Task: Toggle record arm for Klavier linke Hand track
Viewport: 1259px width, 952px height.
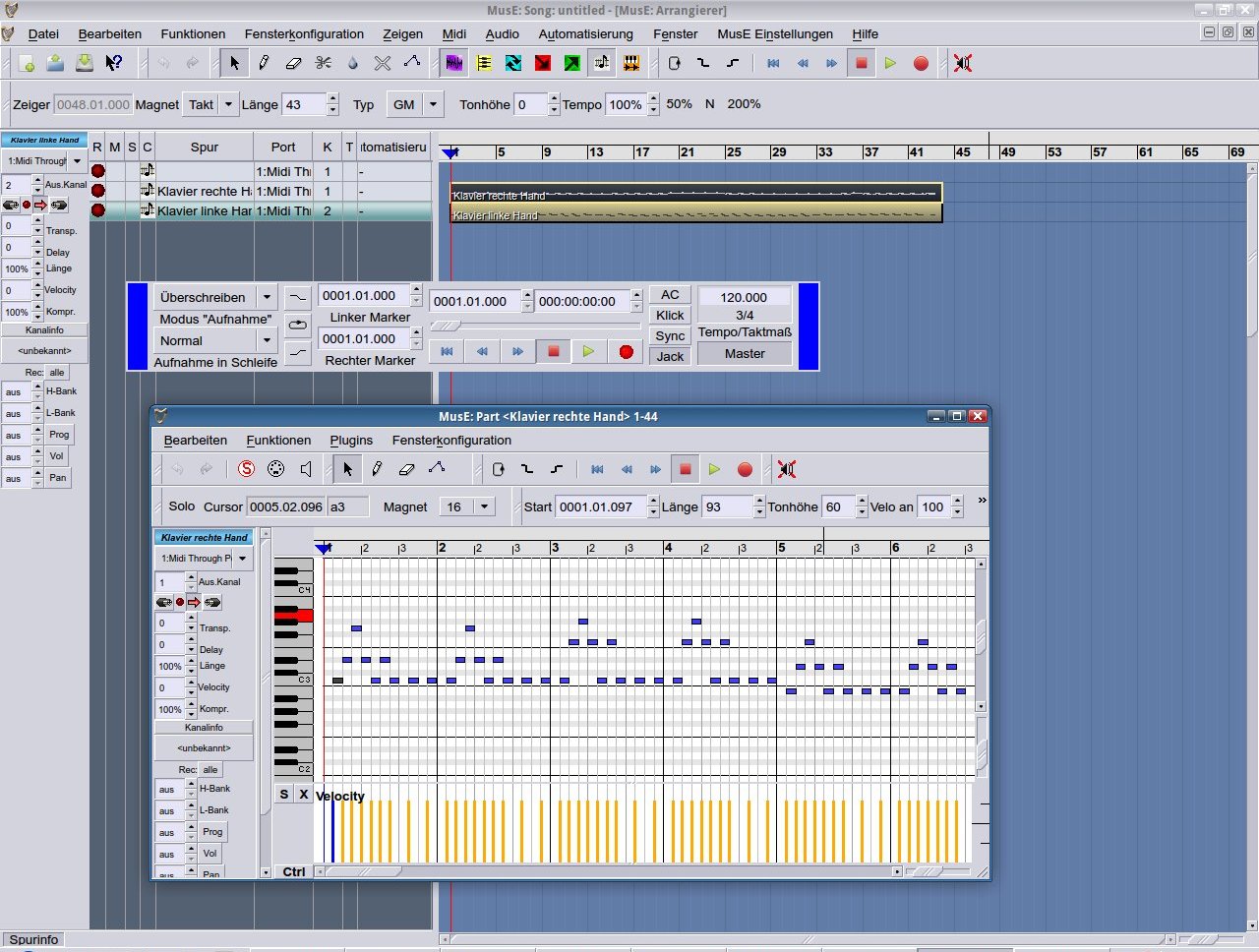Action: (97, 210)
